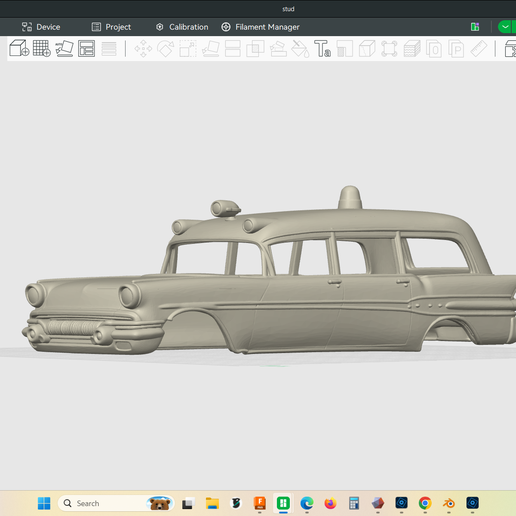Select the Move gizmo tool
This screenshot has height=516, width=516.
(x=143, y=49)
